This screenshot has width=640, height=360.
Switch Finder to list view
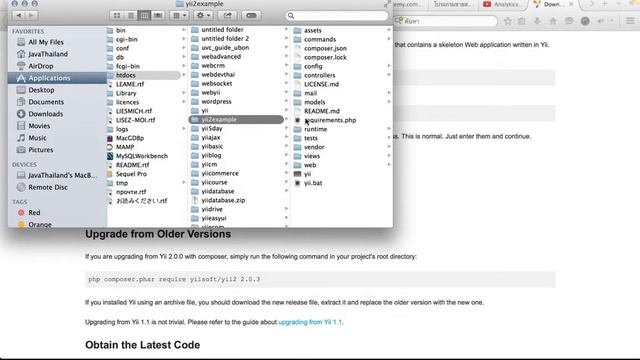point(131,16)
